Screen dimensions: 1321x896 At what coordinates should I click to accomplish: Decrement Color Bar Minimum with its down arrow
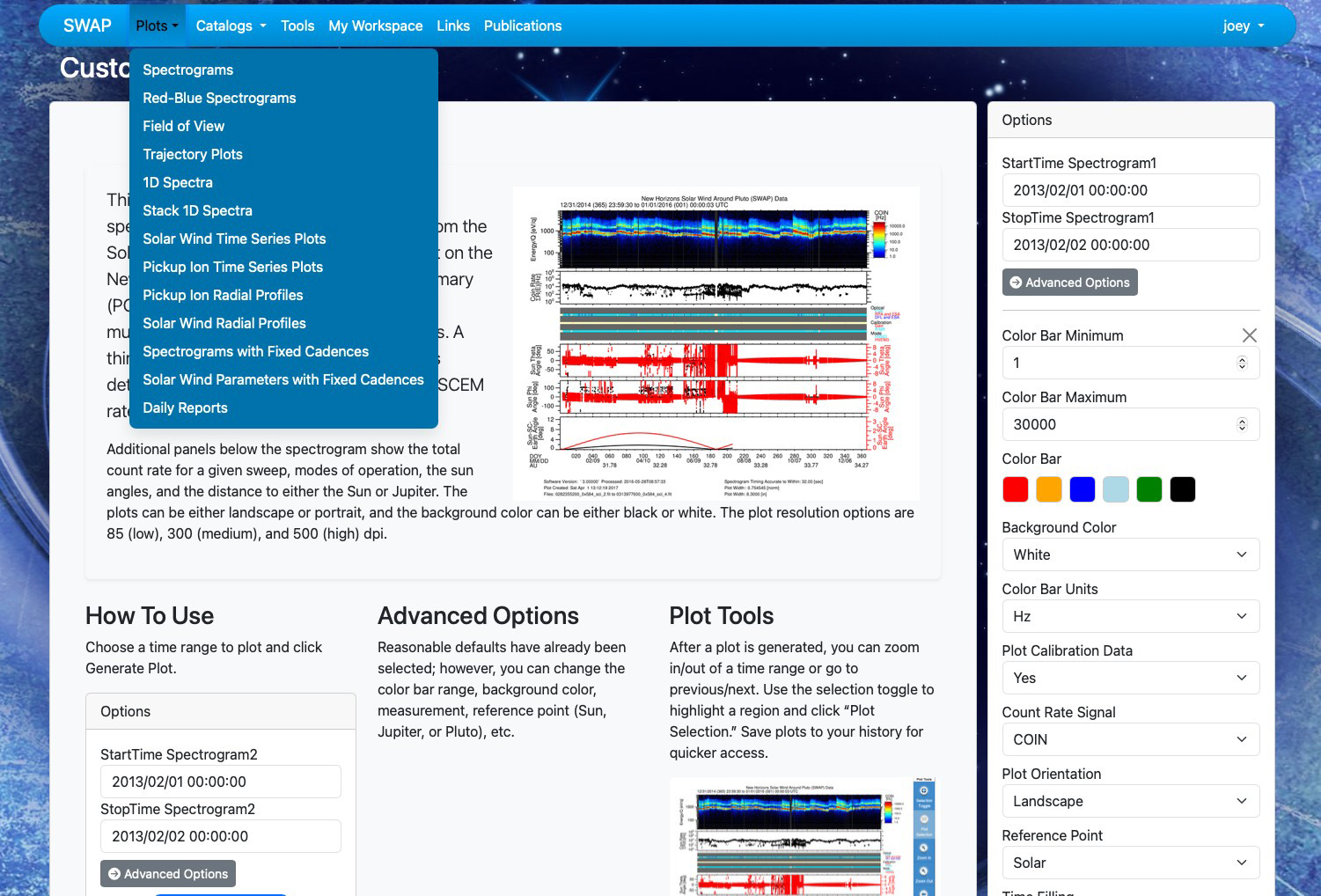(x=1240, y=367)
